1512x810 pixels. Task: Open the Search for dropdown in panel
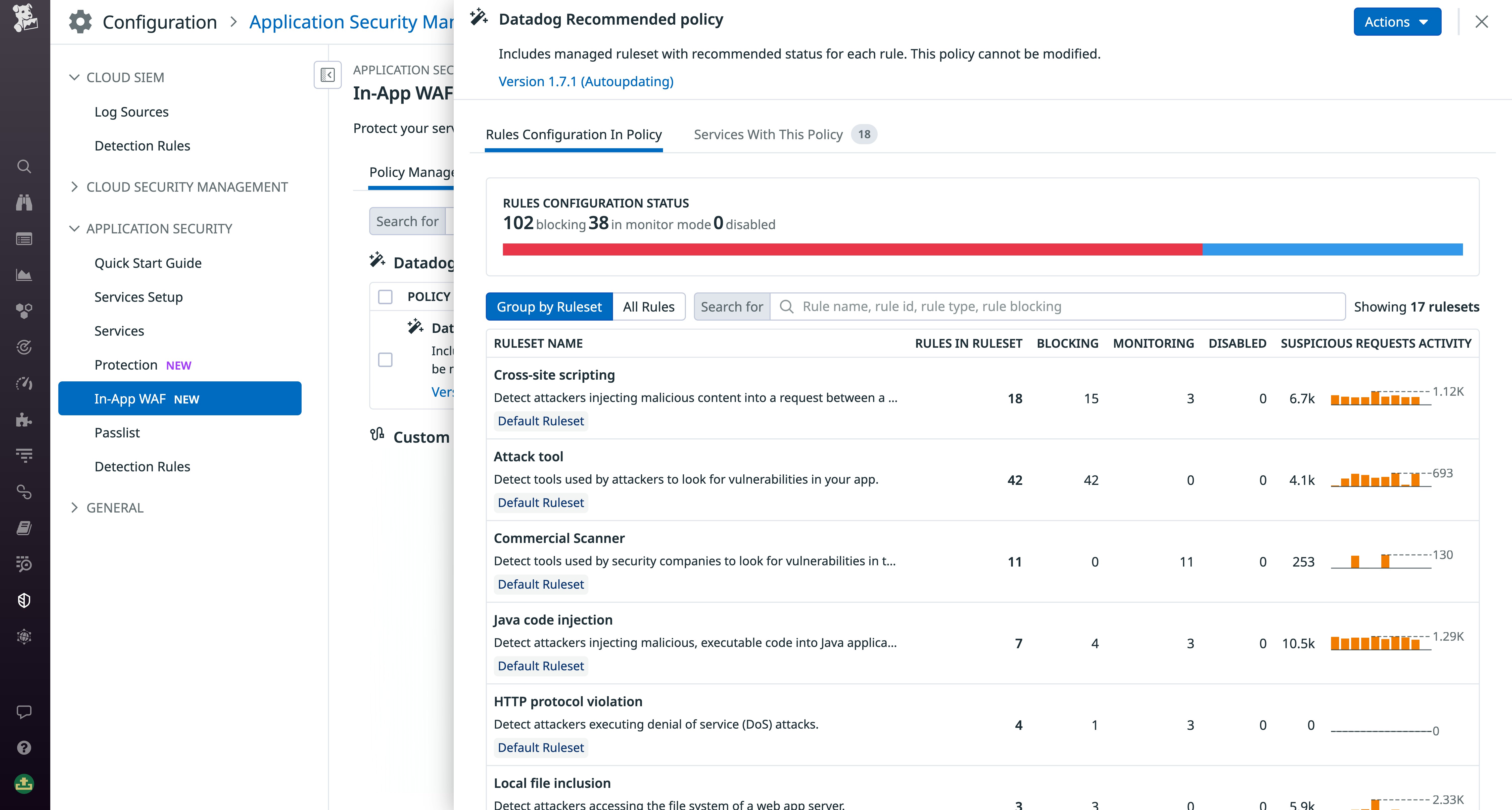(x=732, y=307)
